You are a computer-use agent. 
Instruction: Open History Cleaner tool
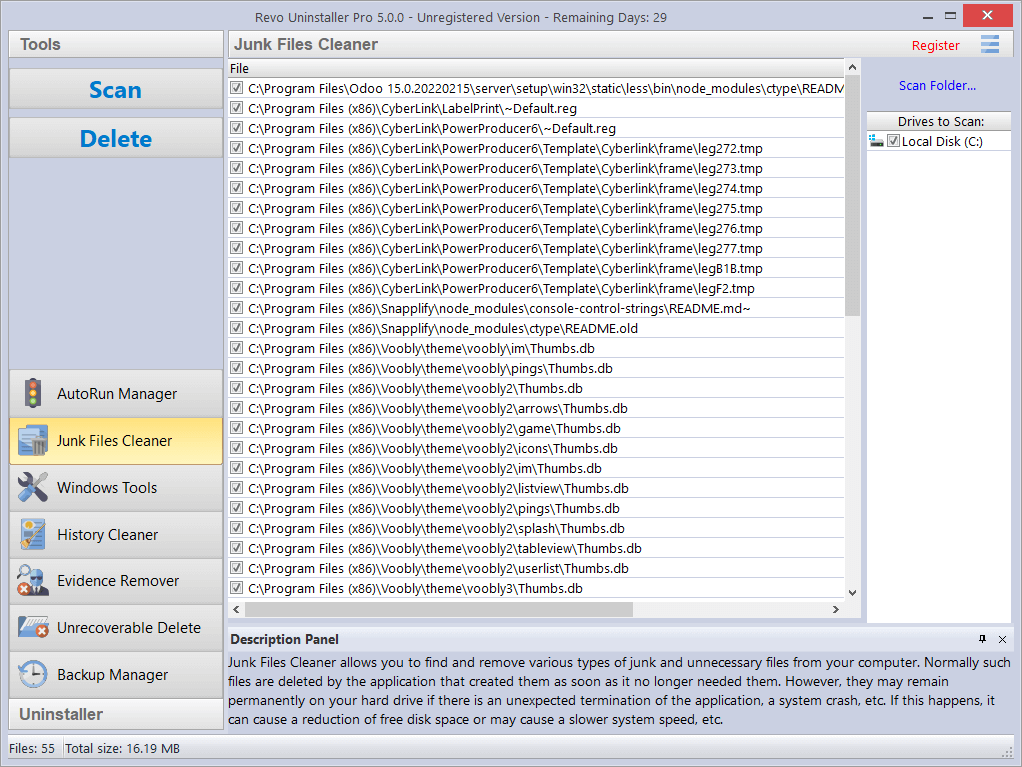coord(116,534)
